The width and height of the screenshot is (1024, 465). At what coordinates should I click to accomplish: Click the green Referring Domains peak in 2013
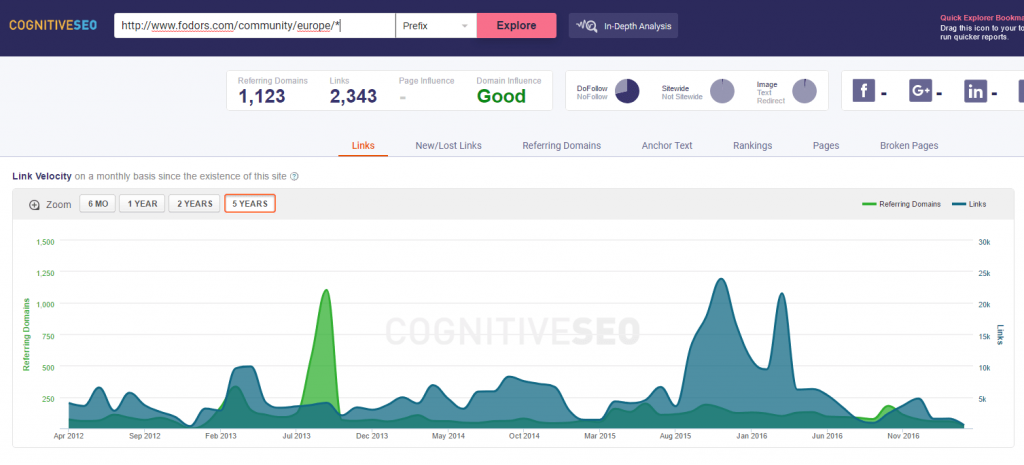tap(325, 292)
